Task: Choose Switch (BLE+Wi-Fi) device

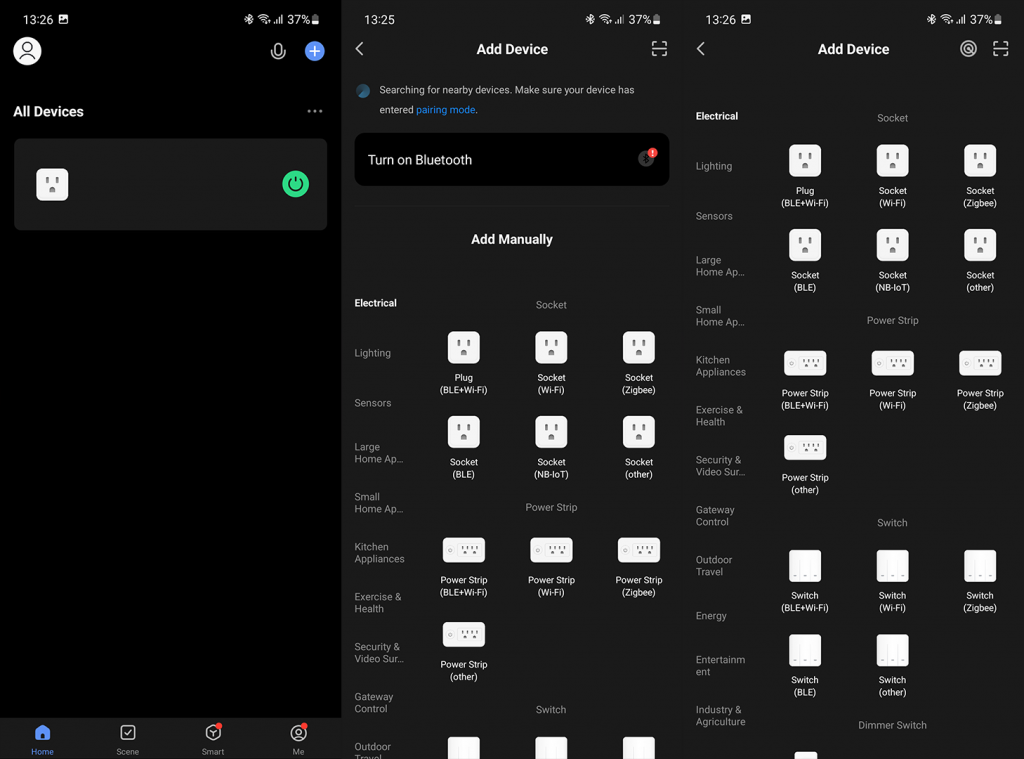Action: (x=805, y=581)
